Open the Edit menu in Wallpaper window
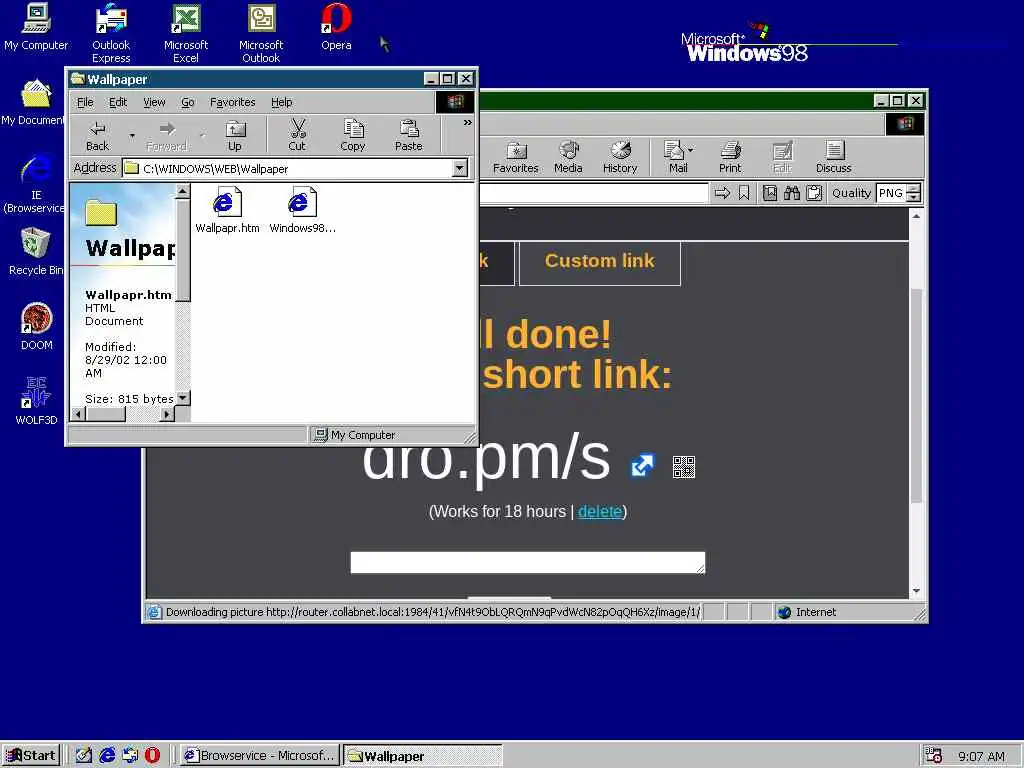Image resolution: width=1024 pixels, height=768 pixels. coord(118,103)
